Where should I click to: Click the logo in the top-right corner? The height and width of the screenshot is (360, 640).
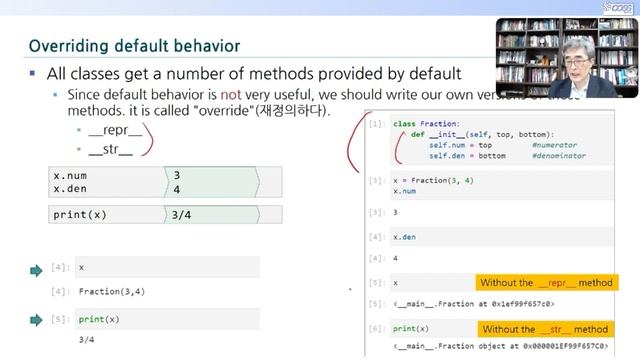click(618, 8)
